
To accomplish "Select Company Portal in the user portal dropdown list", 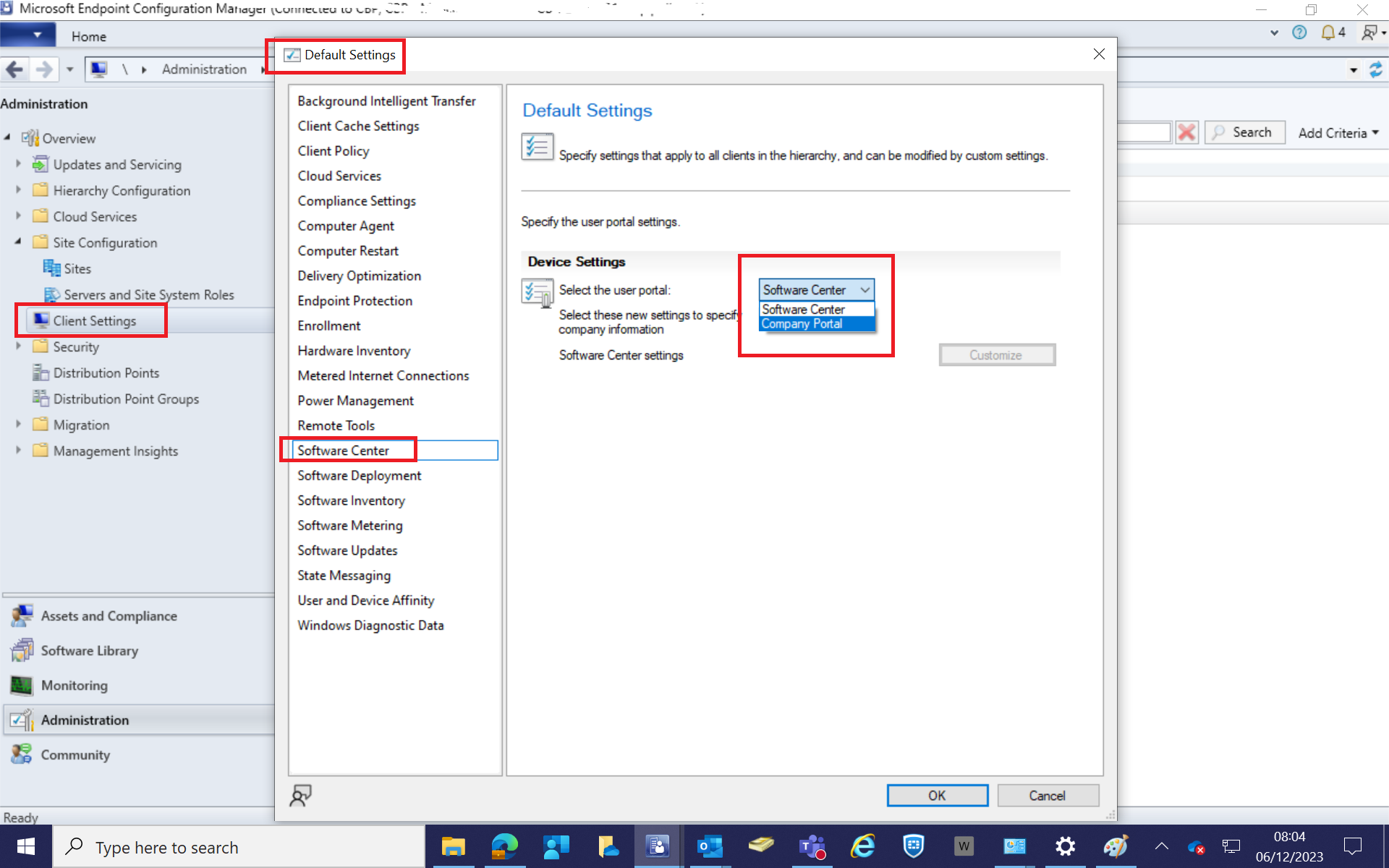I will click(817, 324).
